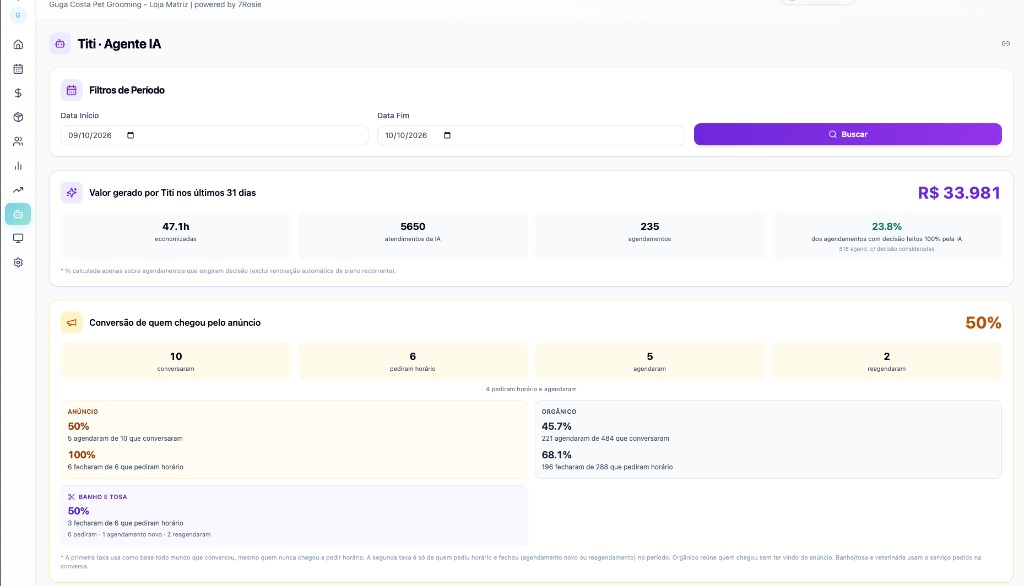Select the active AI bot sidebar icon
The height and width of the screenshot is (586, 1024).
point(18,214)
